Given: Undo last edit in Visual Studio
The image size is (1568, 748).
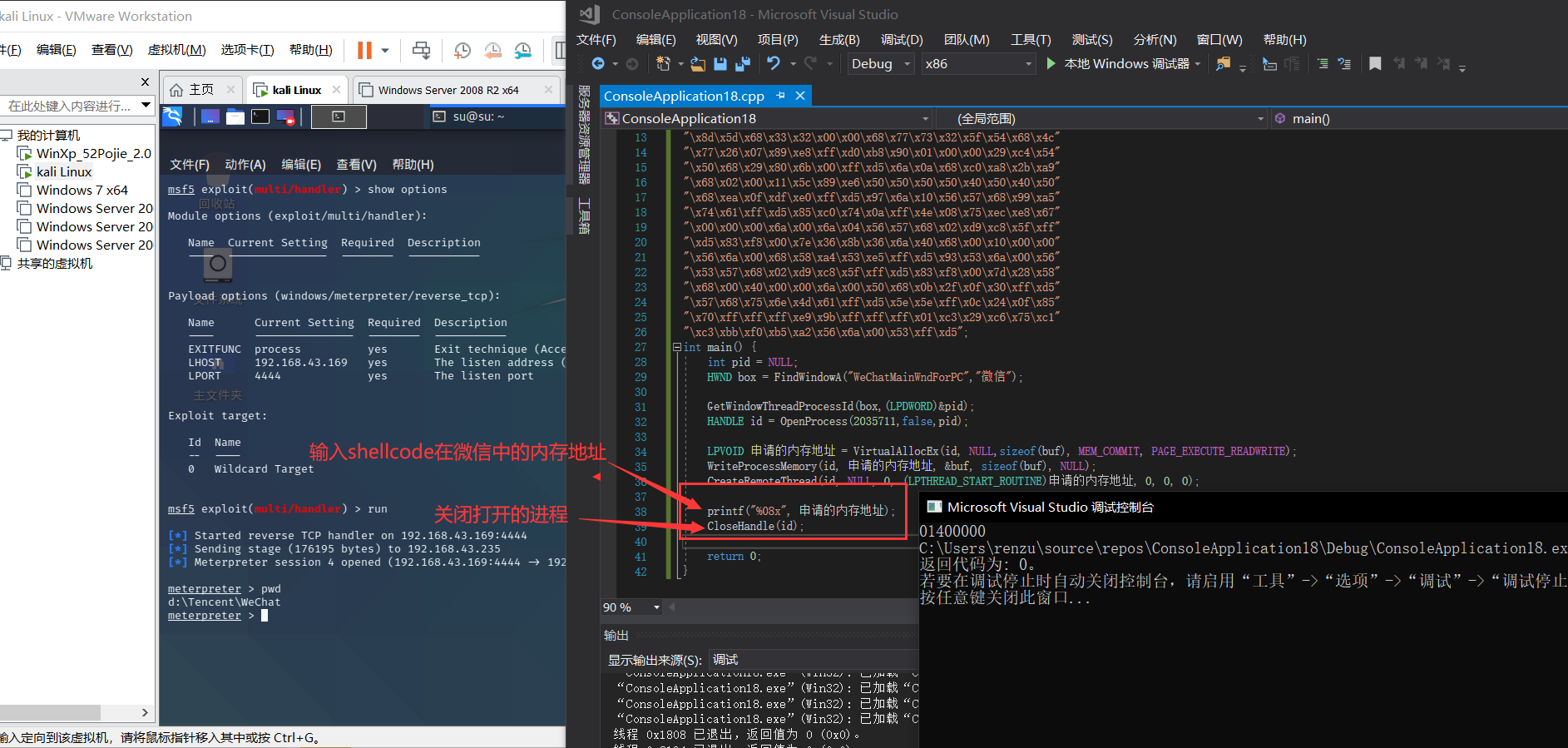Looking at the screenshot, I should click(x=774, y=64).
